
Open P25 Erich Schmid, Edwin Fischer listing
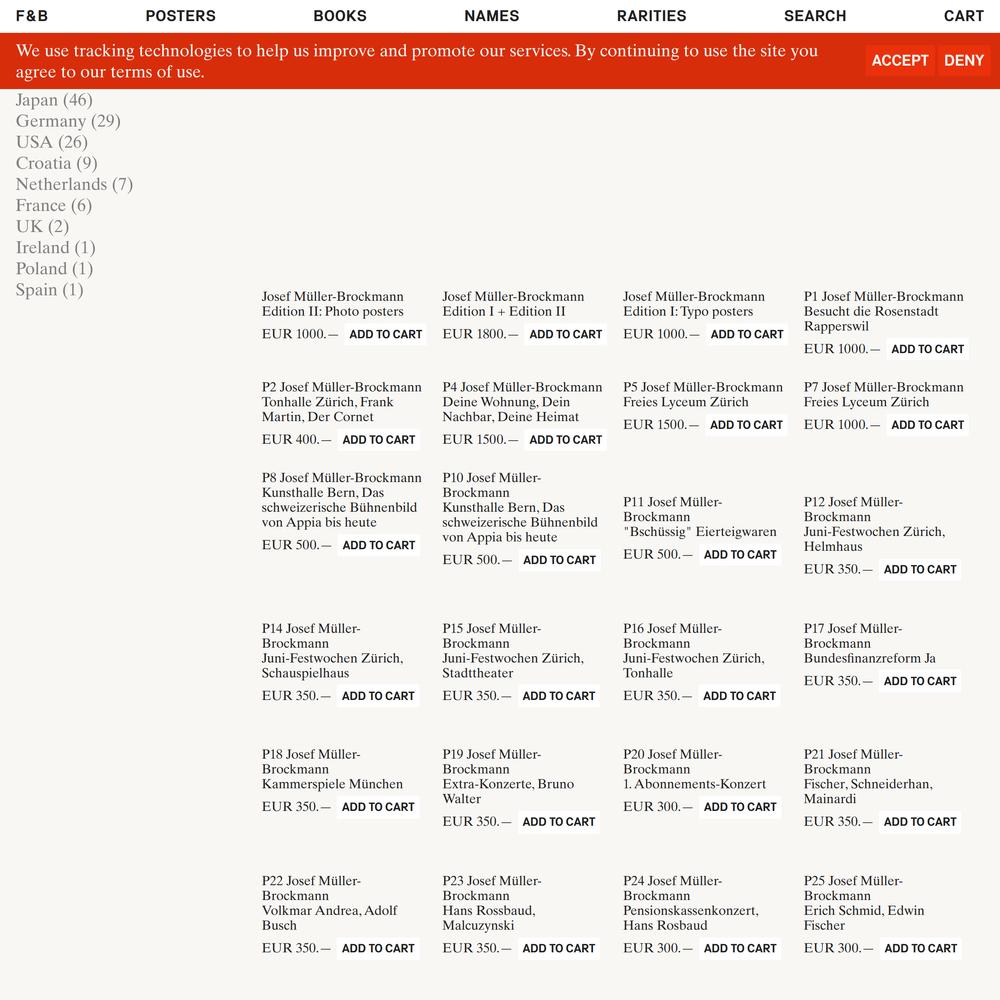tap(864, 903)
